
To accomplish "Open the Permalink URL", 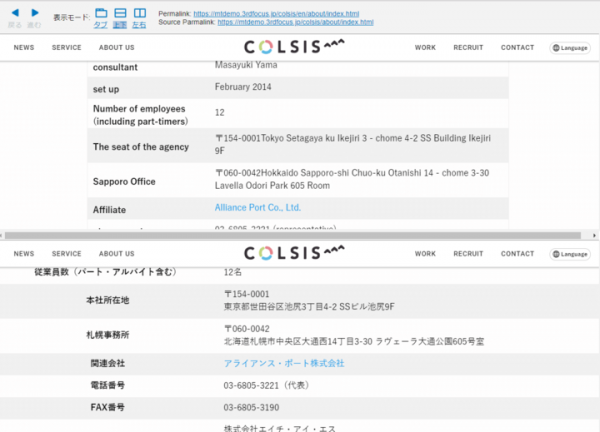I will 276,14.
